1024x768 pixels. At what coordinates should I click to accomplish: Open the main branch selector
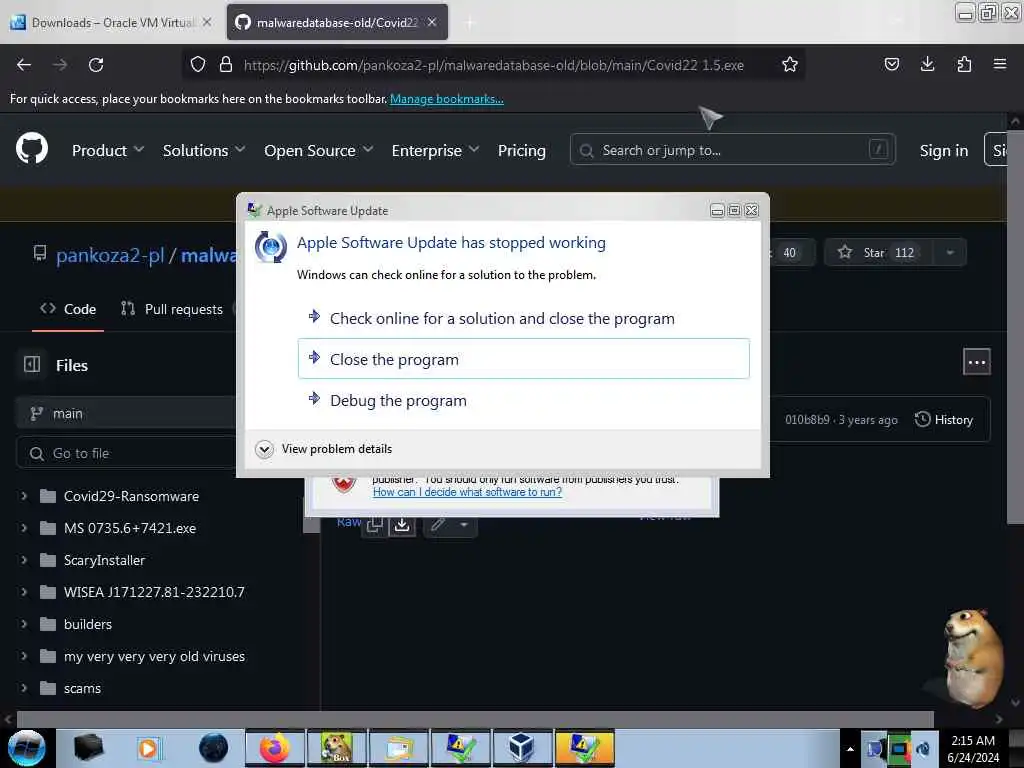(x=127, y=413)
